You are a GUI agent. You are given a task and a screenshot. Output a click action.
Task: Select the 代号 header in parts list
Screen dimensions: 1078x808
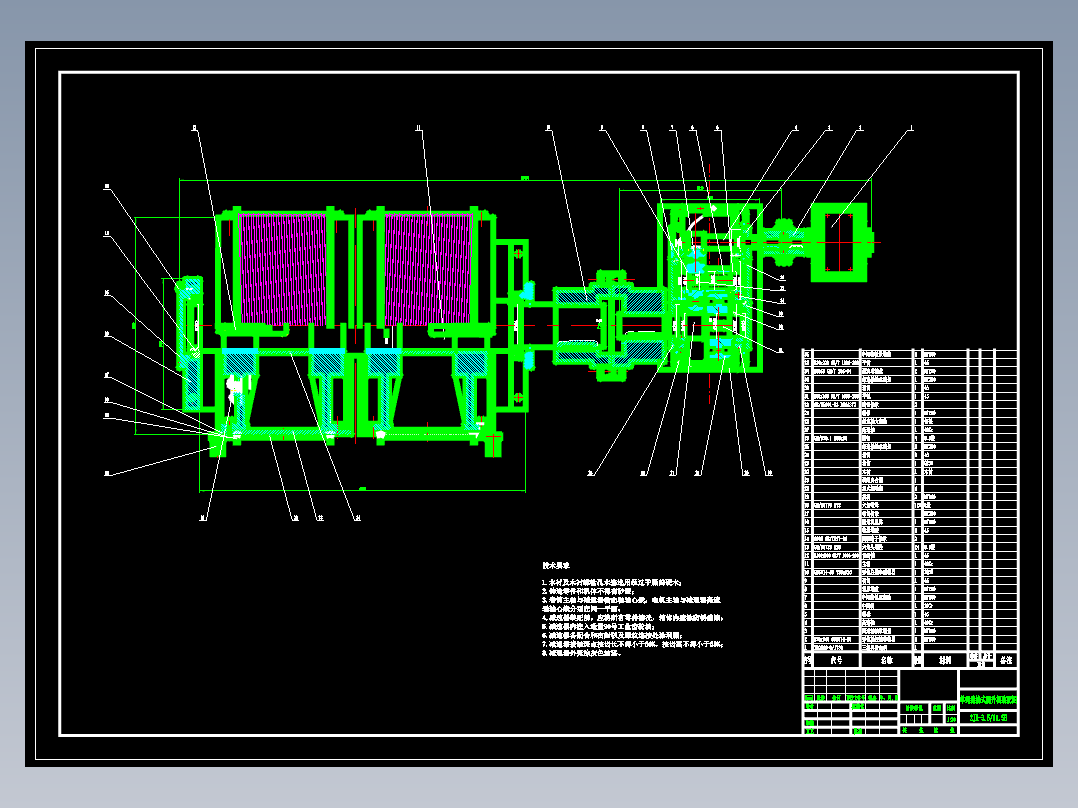(836, 660)
